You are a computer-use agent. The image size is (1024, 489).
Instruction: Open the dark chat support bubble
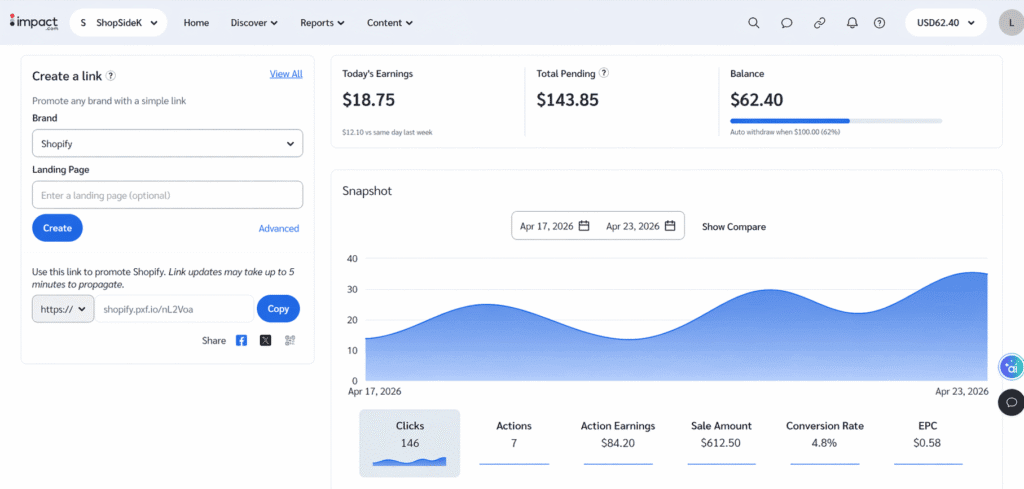tap(1012, 402)
